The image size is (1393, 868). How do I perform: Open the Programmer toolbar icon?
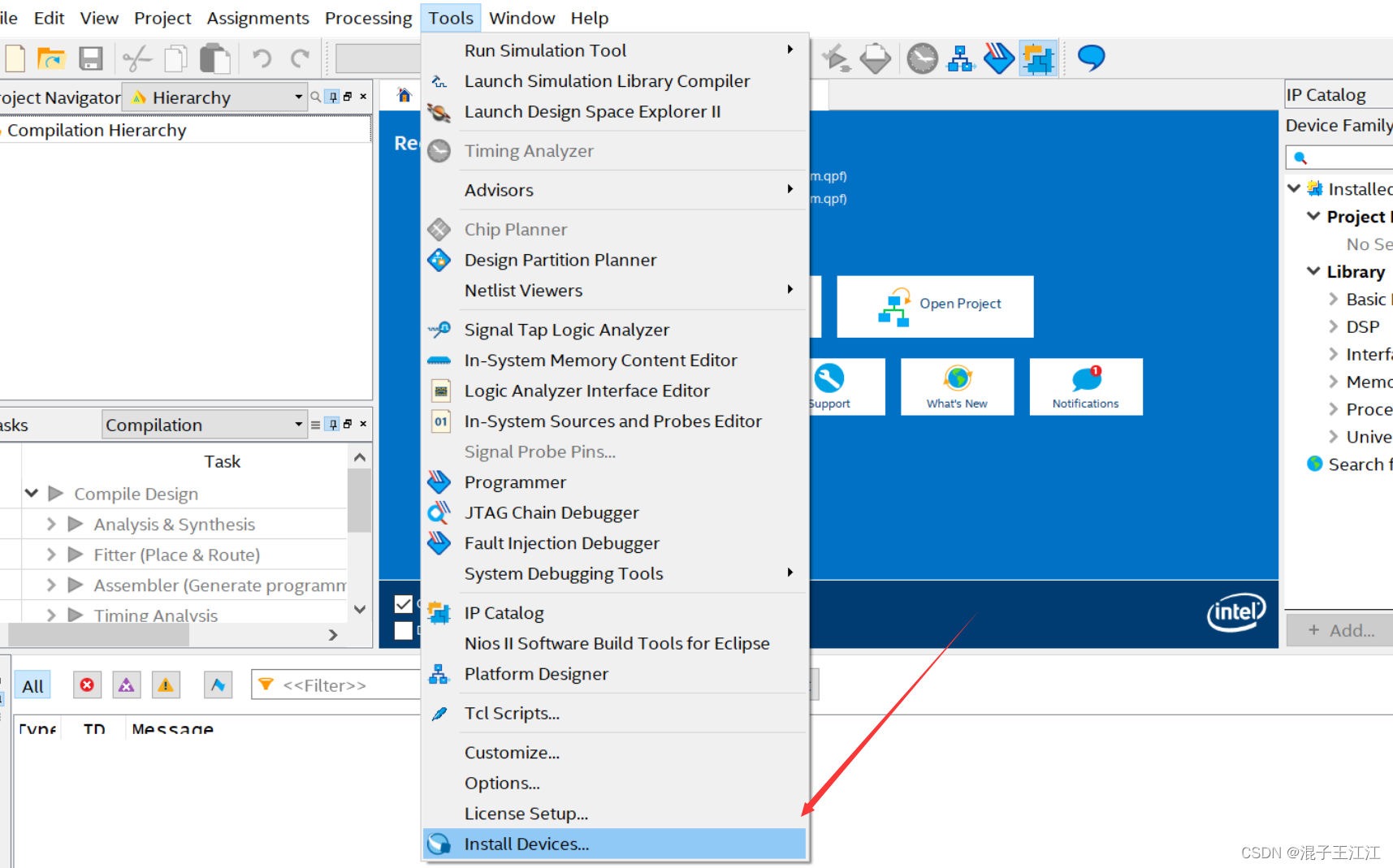point(999,58)
